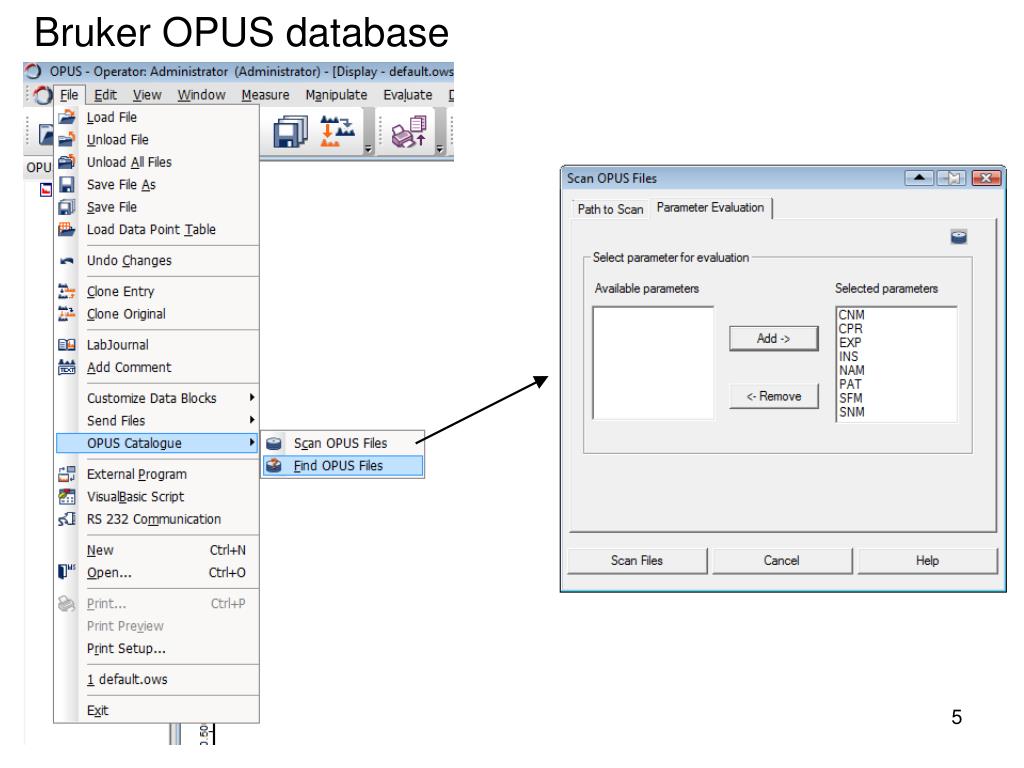The image size is (1024, 768).
Task: Click the VisualBasic Script icon
Action: click(67, 497)
